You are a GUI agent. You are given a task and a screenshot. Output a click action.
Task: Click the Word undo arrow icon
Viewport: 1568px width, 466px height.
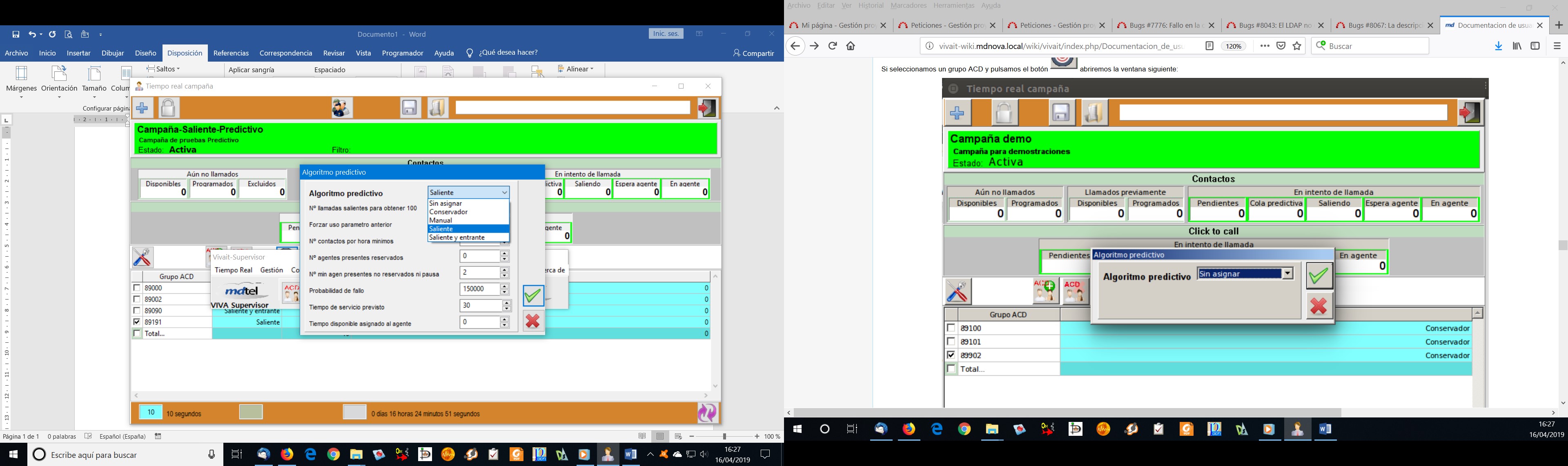[x=32, y=35]
